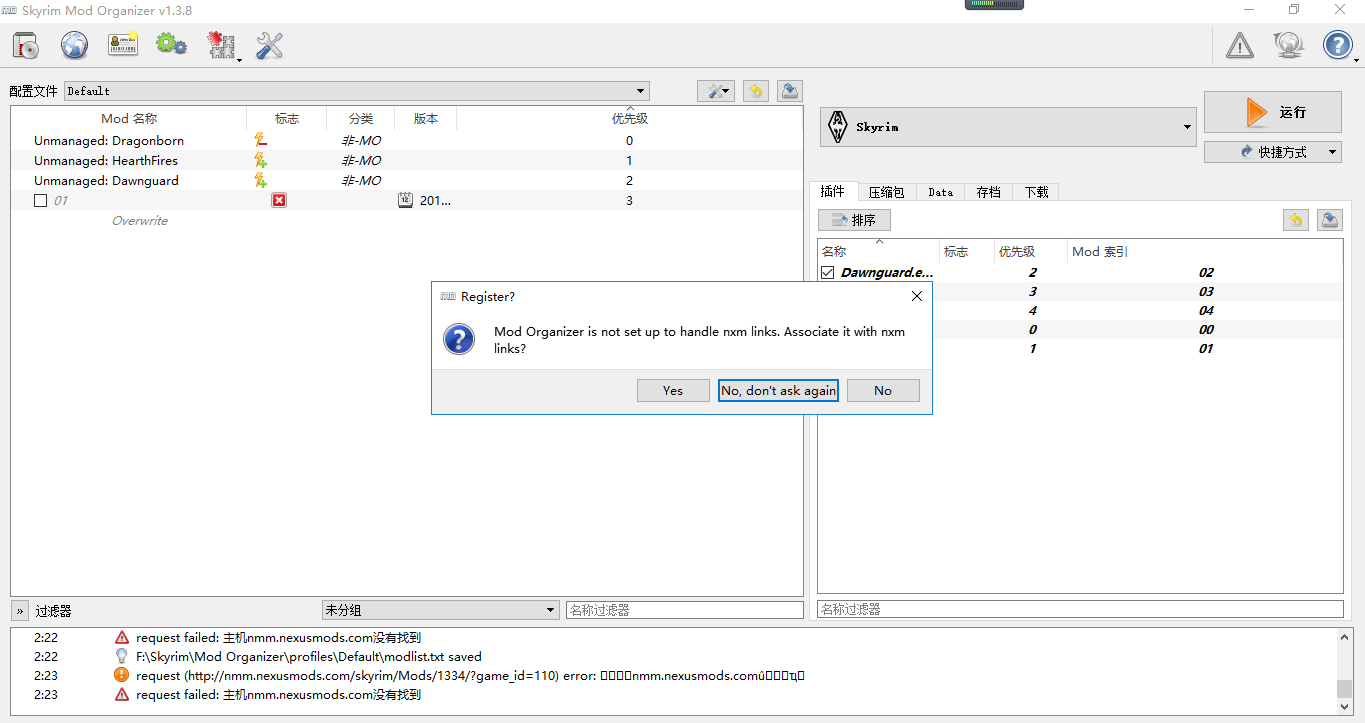1365x723 pixels.
Task: Click No, don't ask again button
Action: coord(778,390)
